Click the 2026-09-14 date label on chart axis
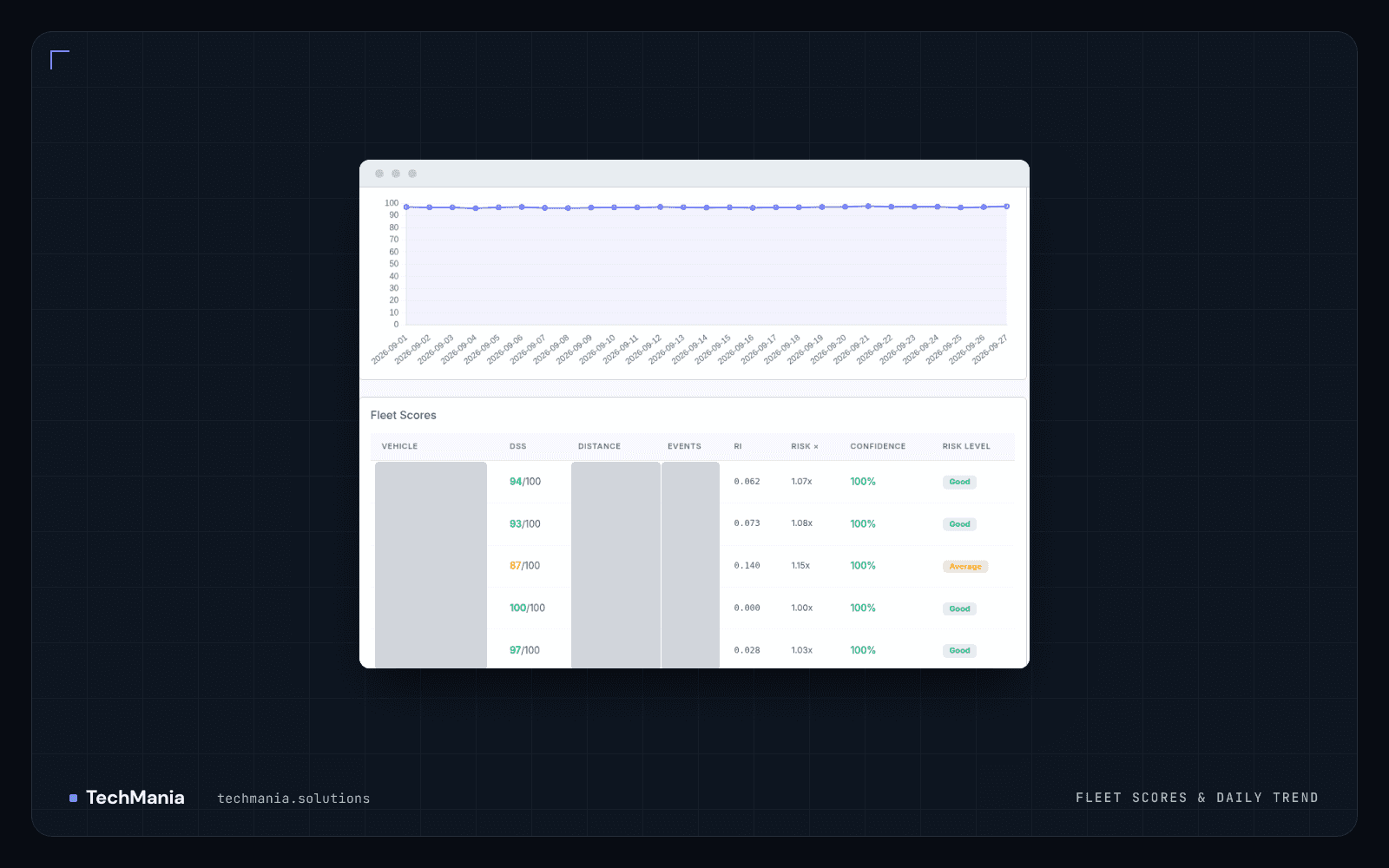The width and height of the screenshot is (1389, 868). tap(690, 350)
